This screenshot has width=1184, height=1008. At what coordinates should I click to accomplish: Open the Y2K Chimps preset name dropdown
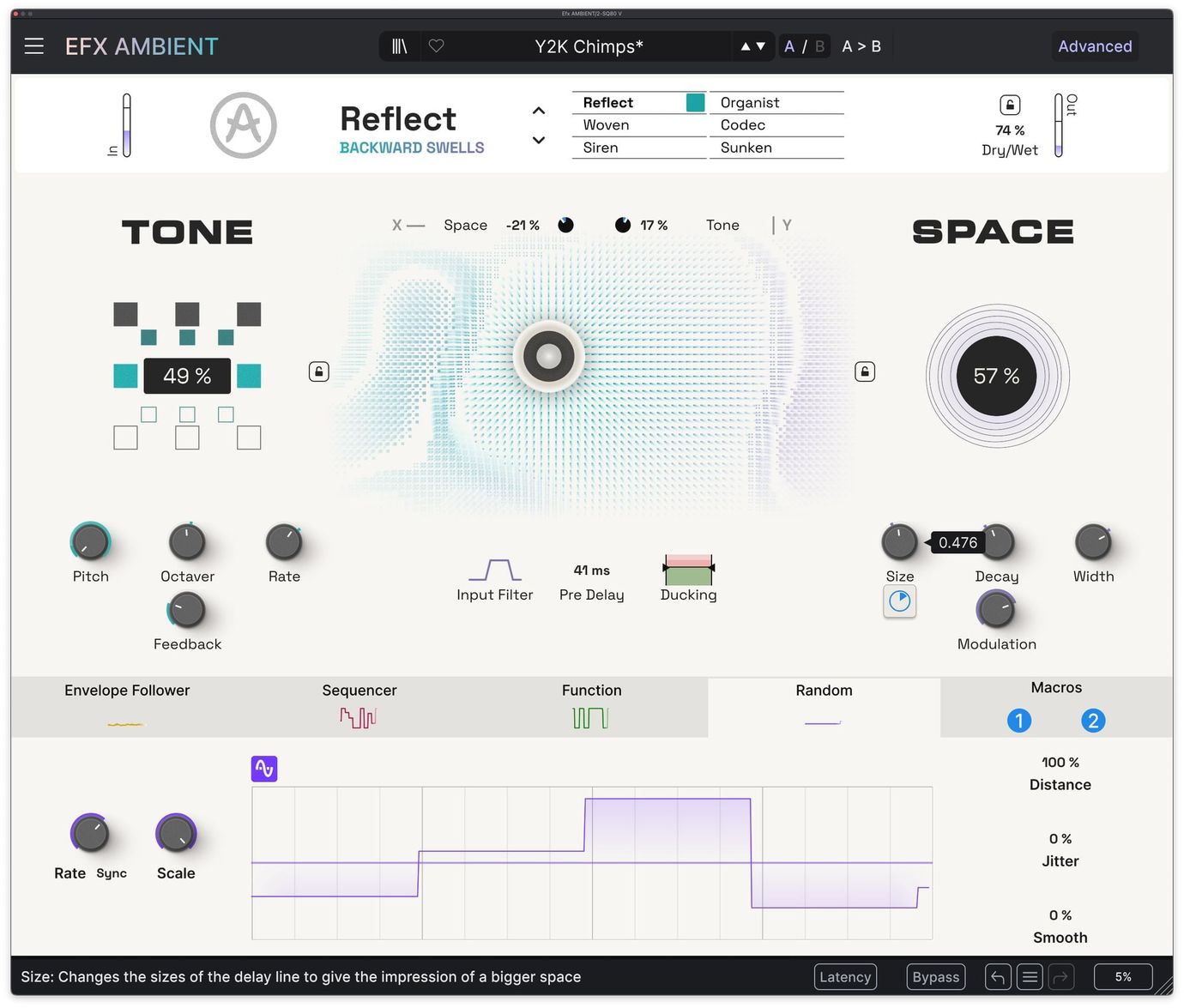pyautogui.click(x=589, y=46)
